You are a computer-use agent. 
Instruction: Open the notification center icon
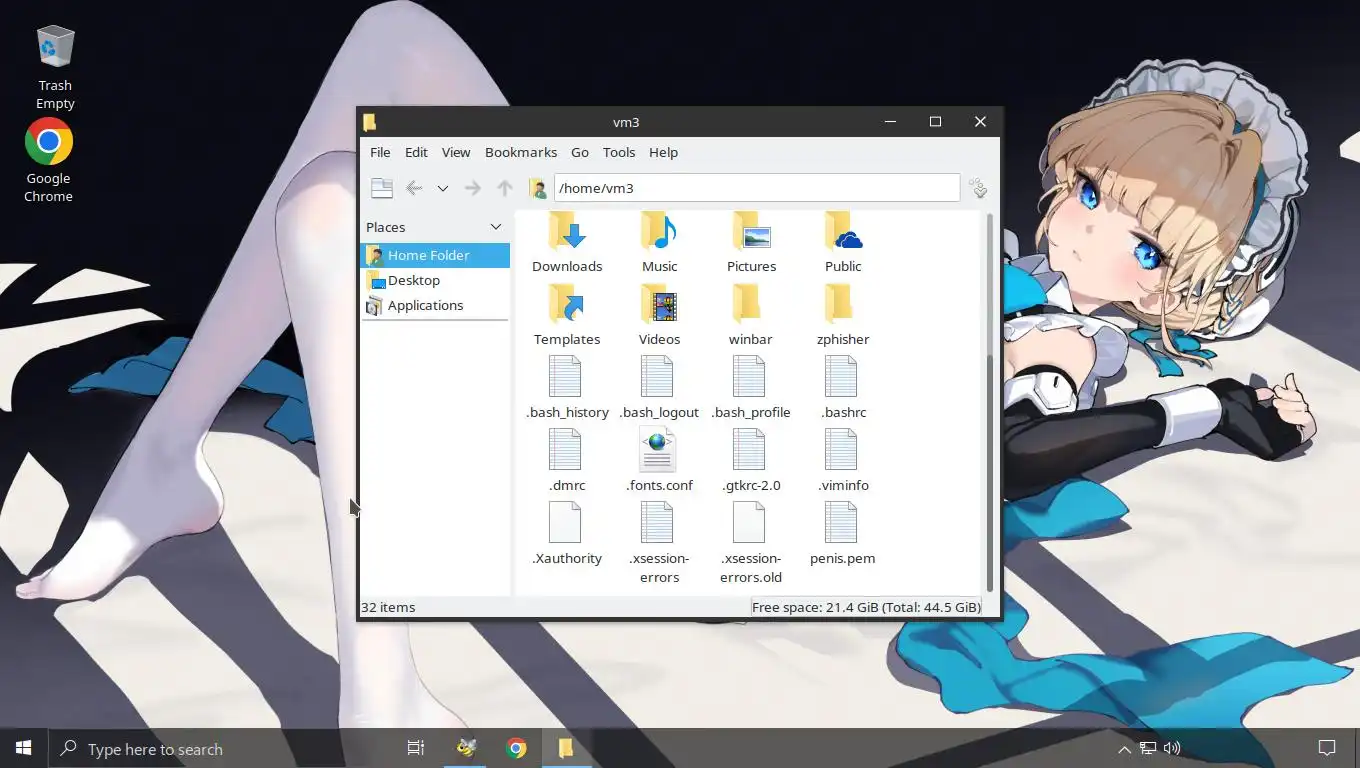(x=1327, y=748)
